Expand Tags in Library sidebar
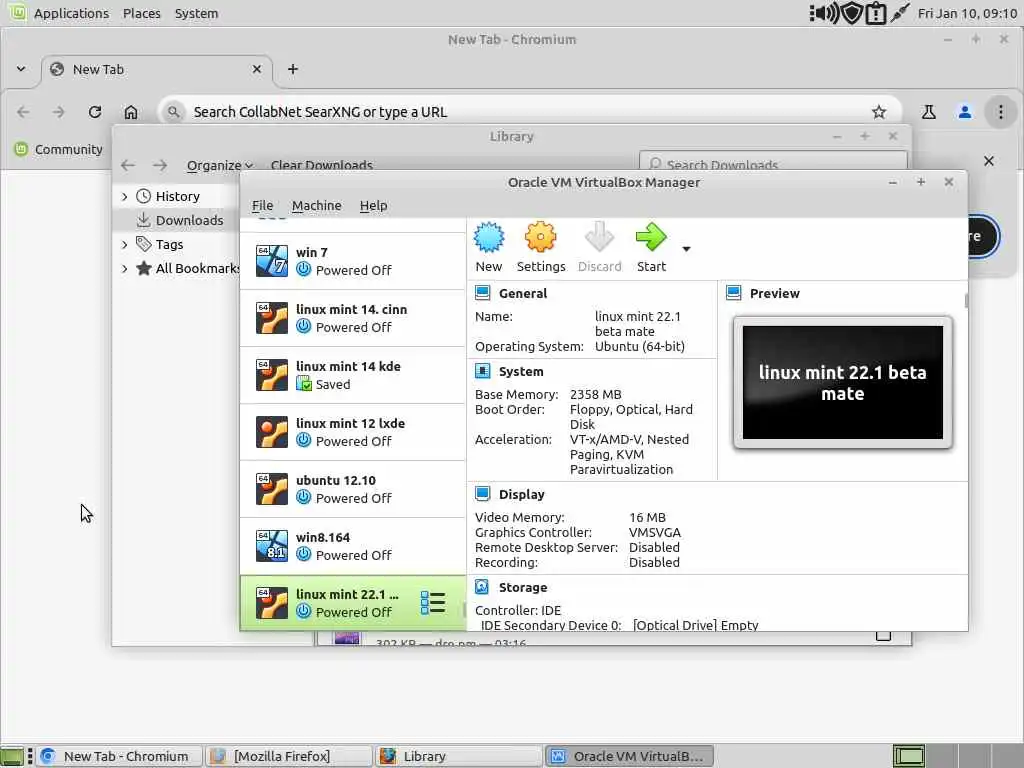The height and width of the screenshot is (768, 1024). (124, 244)
